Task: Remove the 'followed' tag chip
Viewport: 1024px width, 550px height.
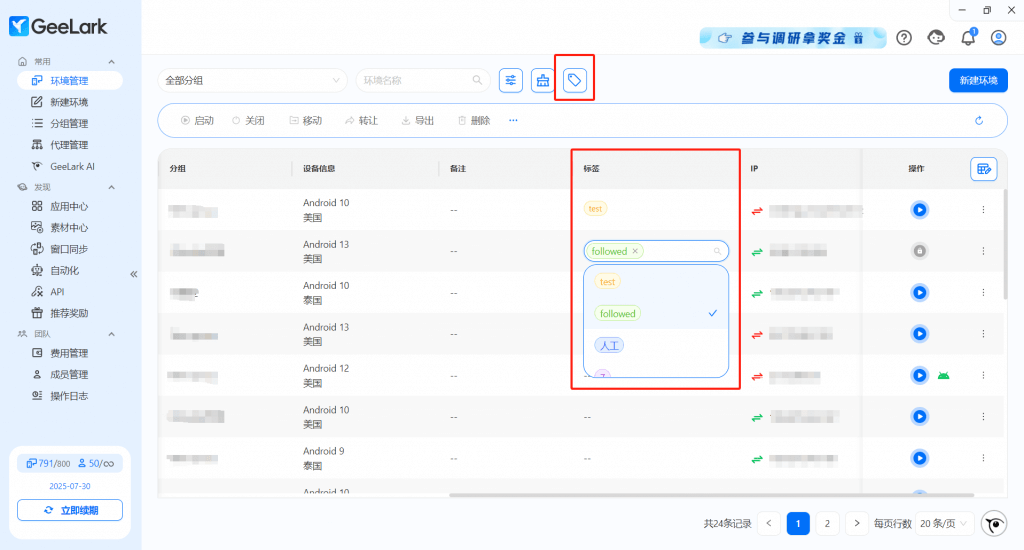Action: coord(635,251)
